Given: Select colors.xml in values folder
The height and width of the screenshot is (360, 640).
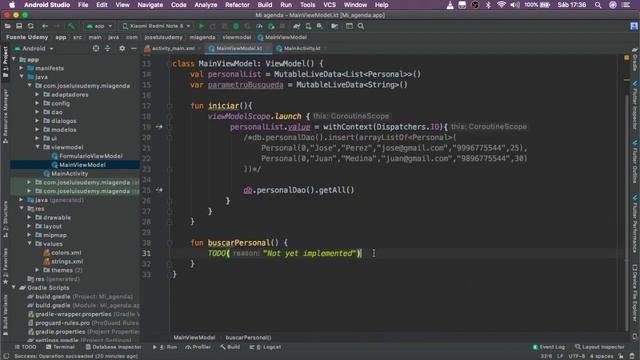Looking at the screenshot, I should pos(62,253).
